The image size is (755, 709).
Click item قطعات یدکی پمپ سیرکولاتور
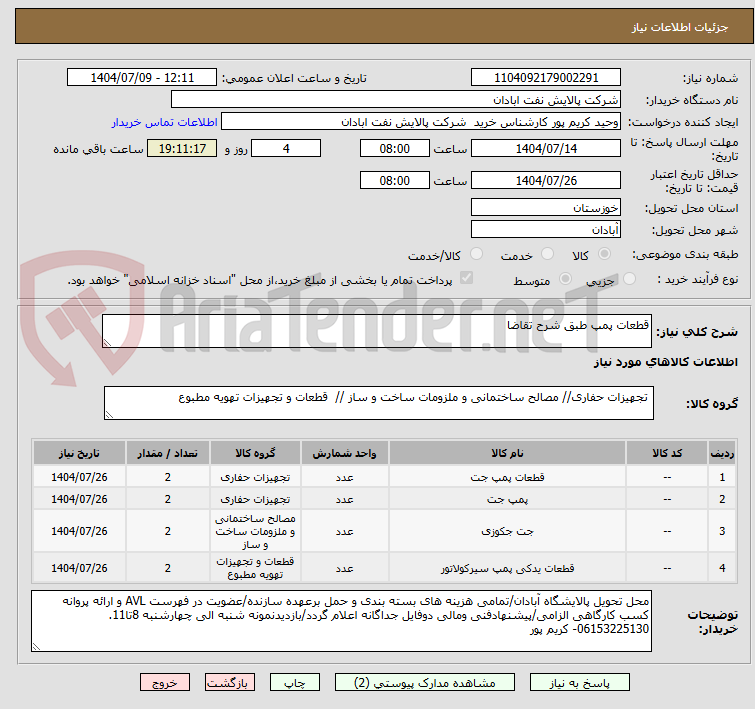507,568
